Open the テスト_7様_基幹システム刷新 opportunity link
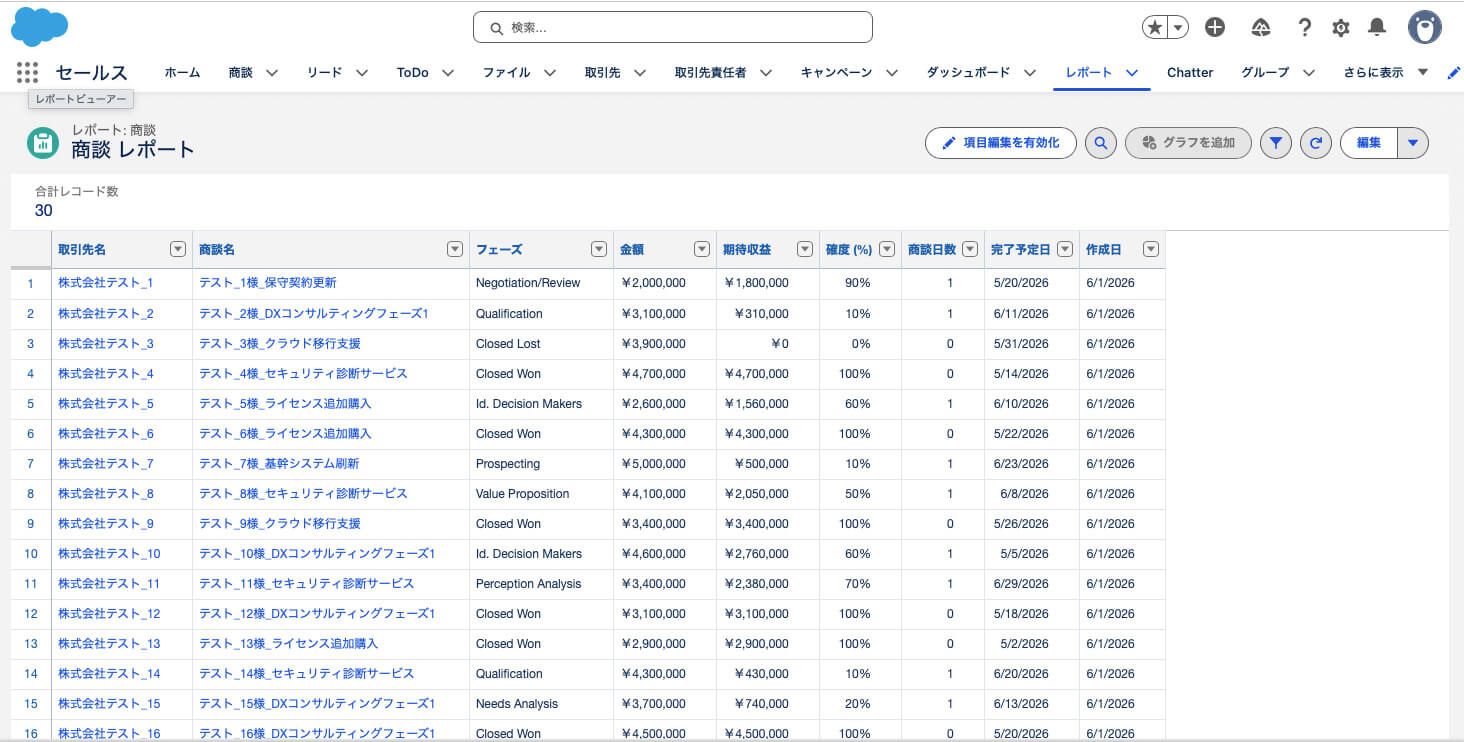 (279, 463)
